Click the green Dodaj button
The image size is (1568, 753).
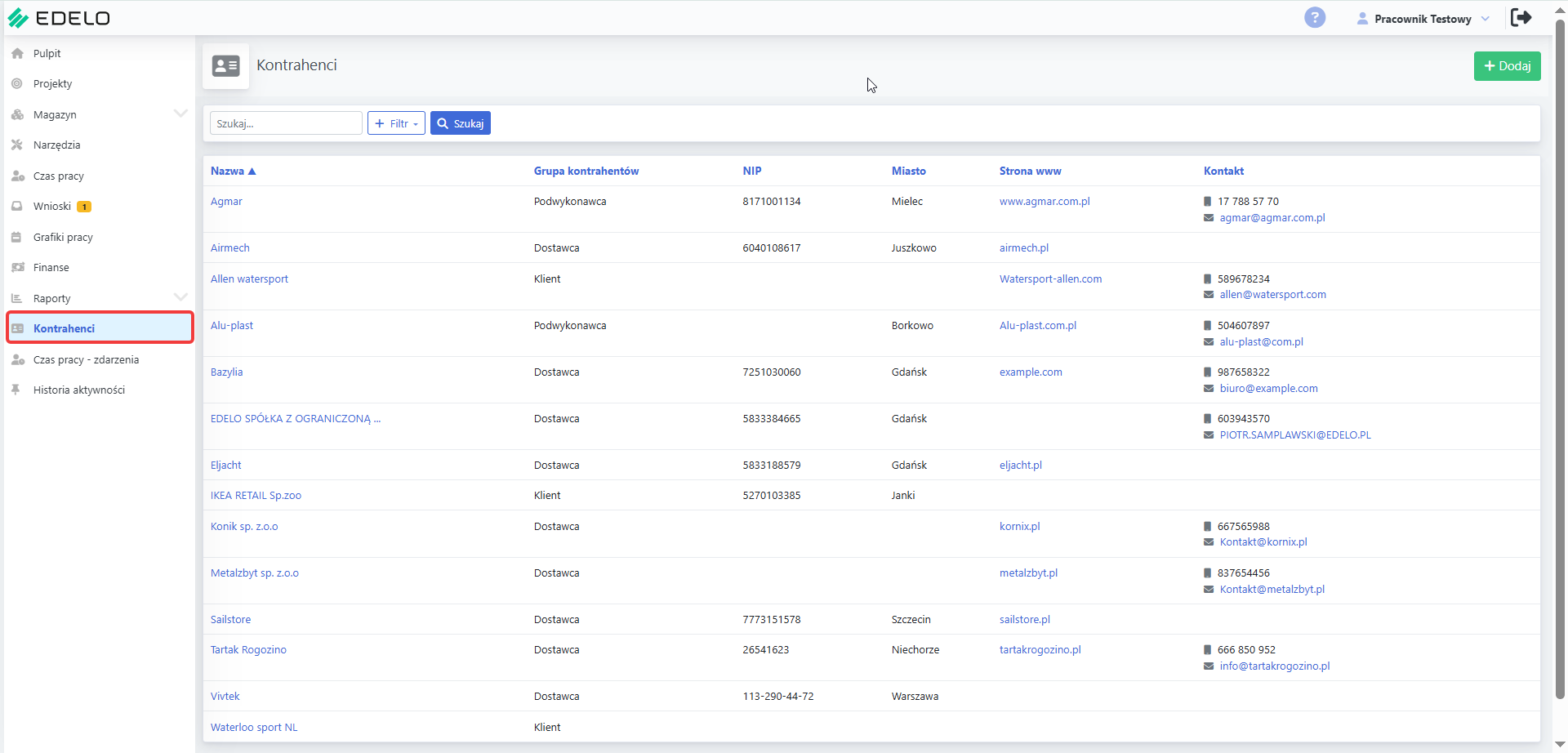coord(1507,66)
